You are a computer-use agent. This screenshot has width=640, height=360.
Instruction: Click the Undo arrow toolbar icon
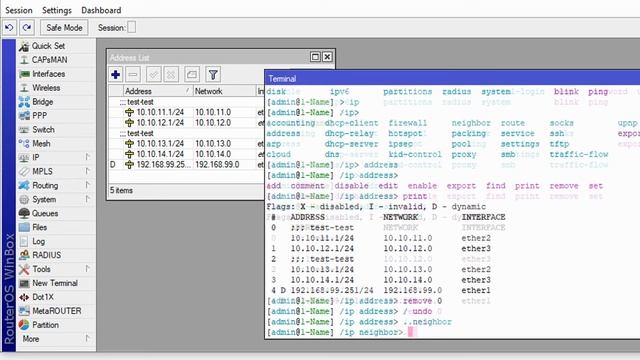click(9, 28)
